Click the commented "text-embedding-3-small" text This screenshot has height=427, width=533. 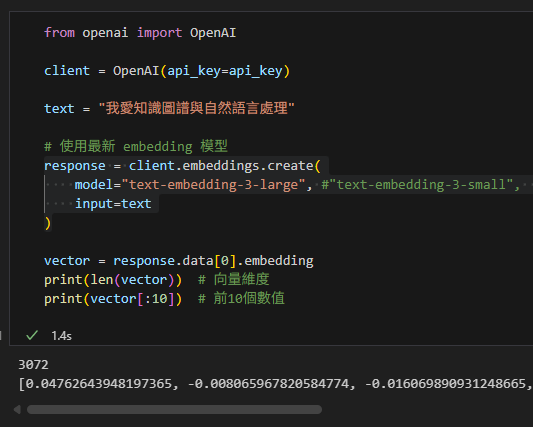tap(421, 185)
